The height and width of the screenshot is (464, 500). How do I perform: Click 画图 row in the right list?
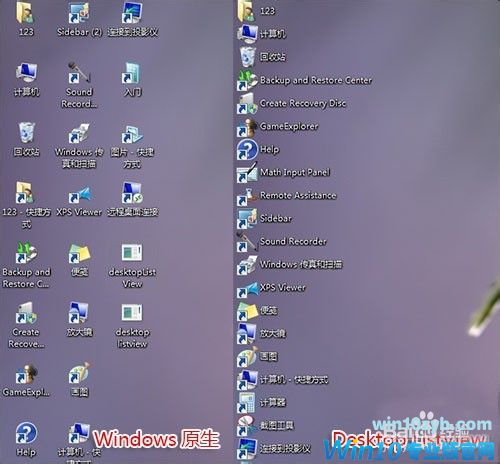[257, 357]
